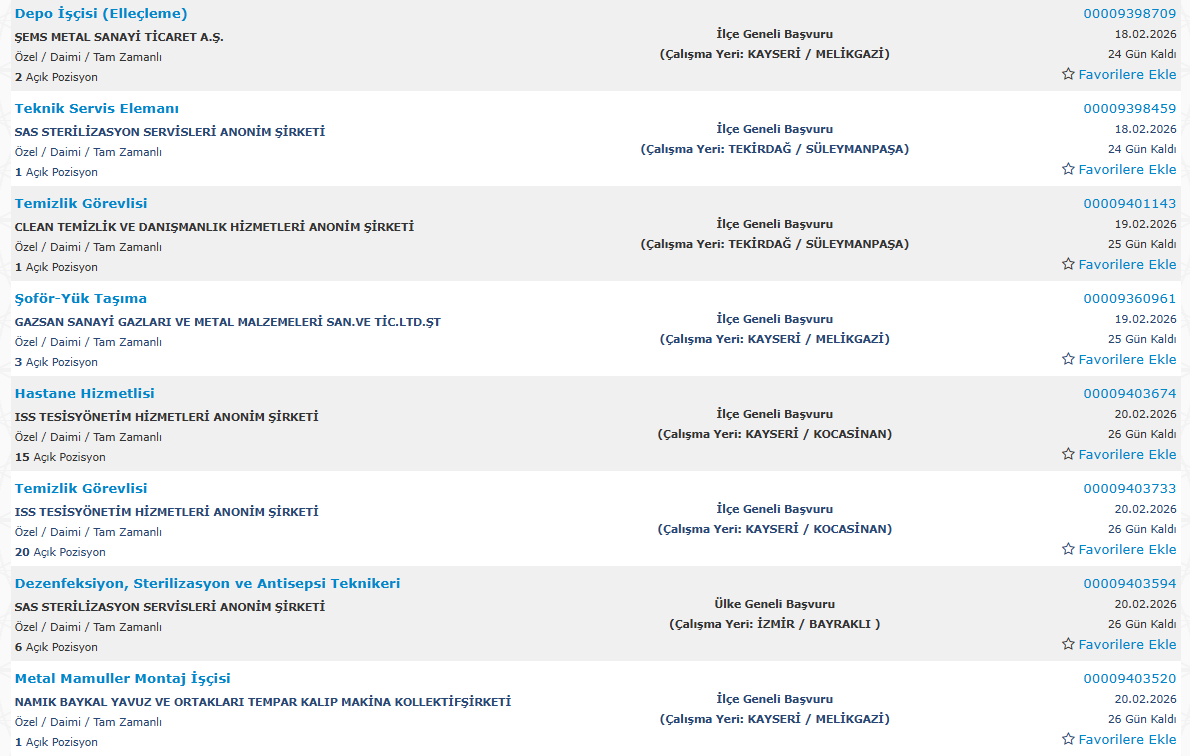The height and width of the screenshot is (756, 1190).
Task: Open the Hastane Hizmetlisi job title
Action: pos(85,393)
